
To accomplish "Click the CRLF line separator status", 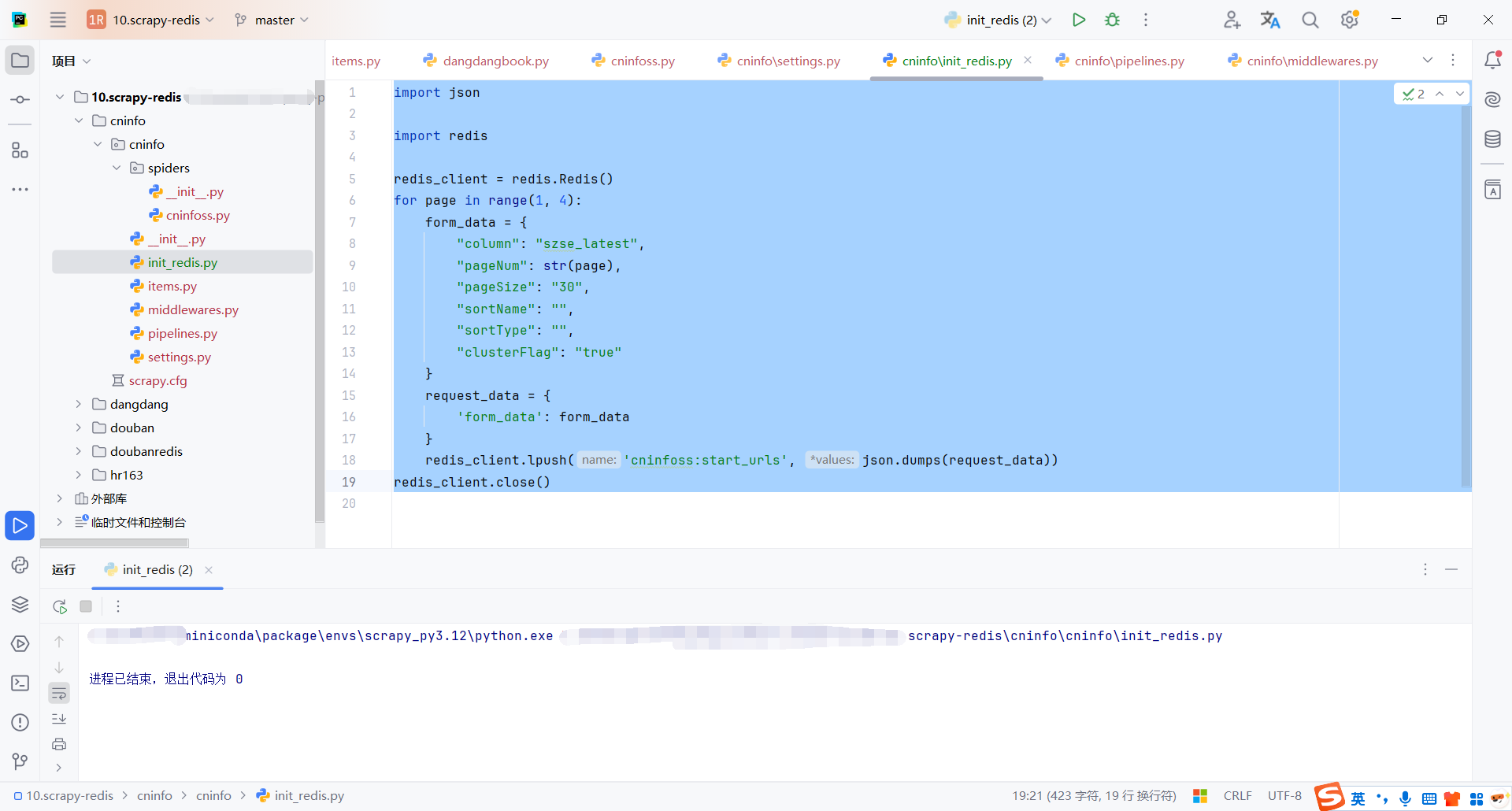I will [1237, 795].
